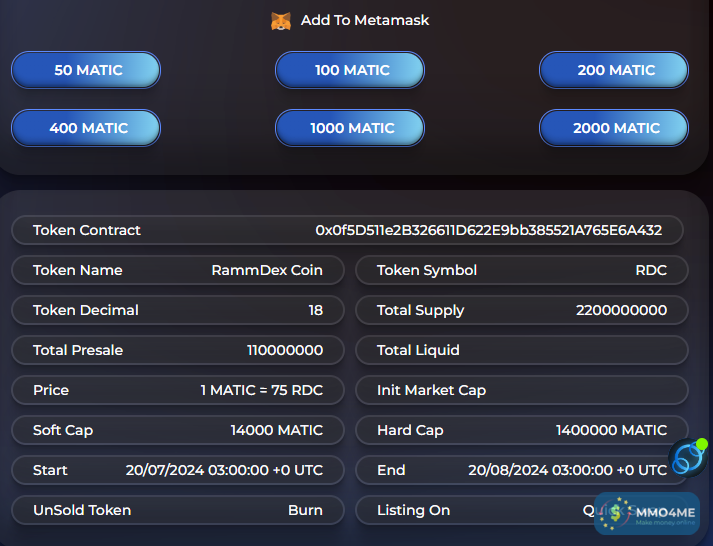Select the 50 MATIC purchase button
This screenshot has width=713, height=546.
click(x=86, y=70)
